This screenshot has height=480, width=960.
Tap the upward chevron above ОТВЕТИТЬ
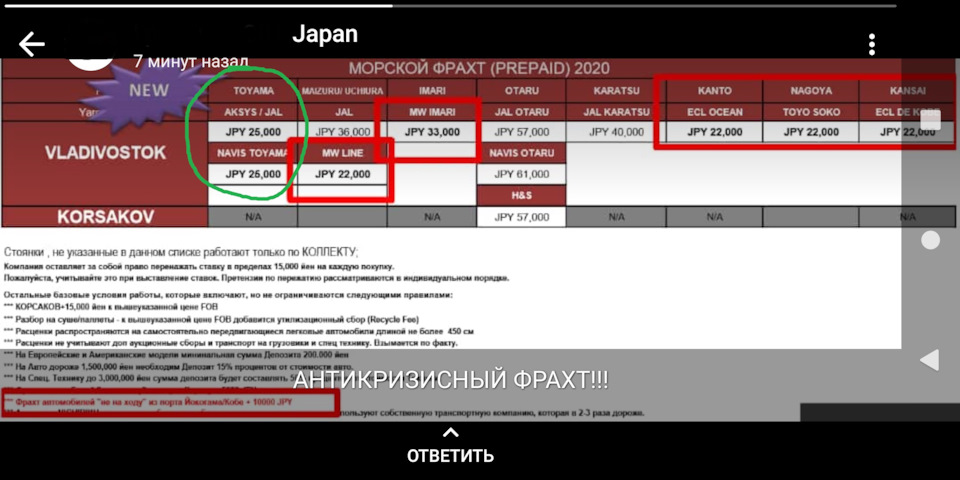pos(451,433)
